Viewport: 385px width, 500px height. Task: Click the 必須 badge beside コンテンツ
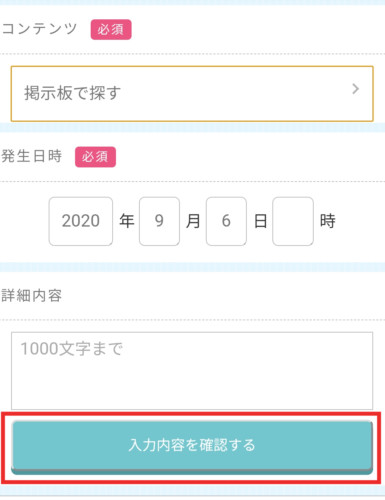(x=111, y=30)
